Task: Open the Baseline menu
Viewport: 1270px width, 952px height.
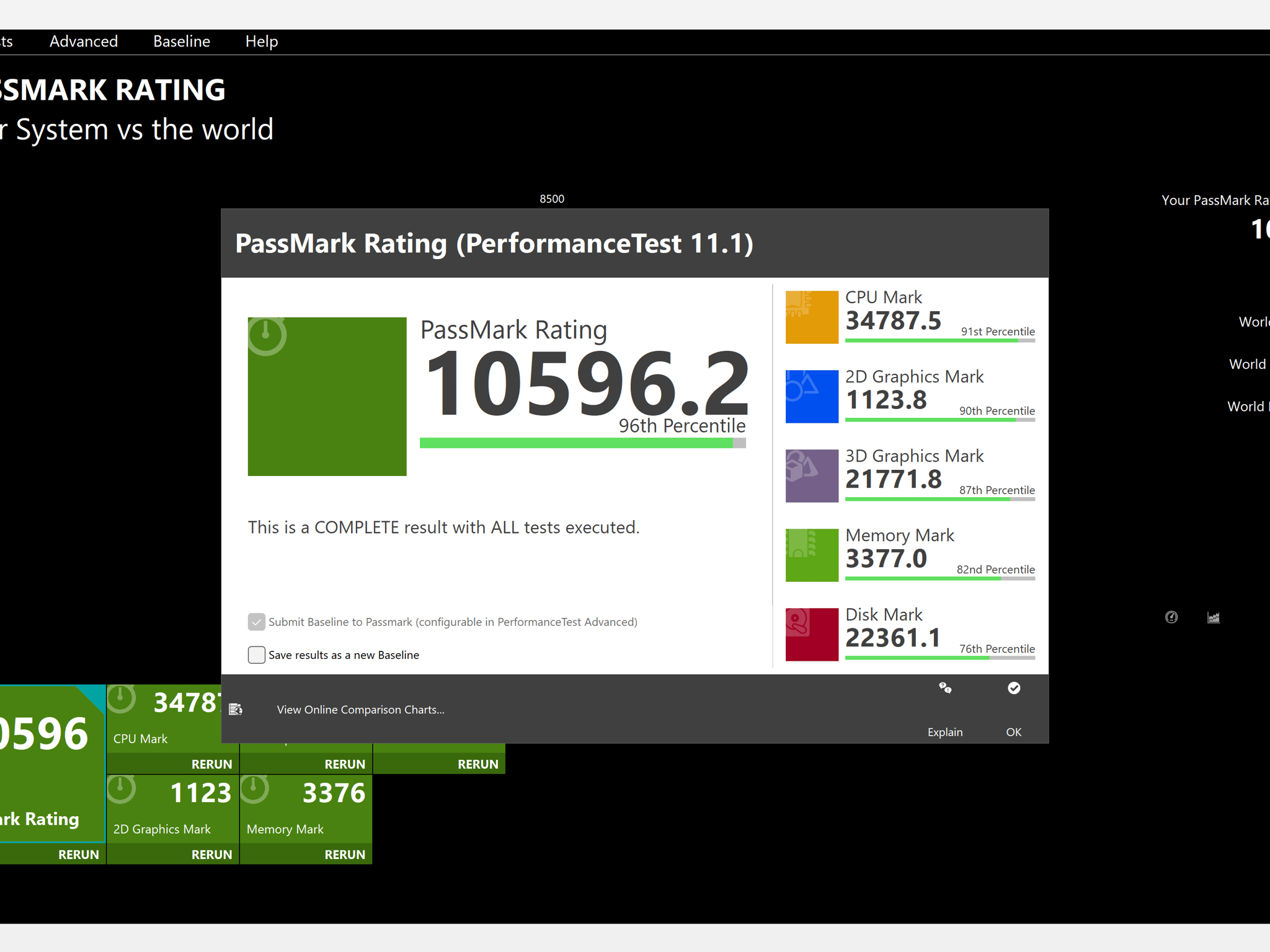Action: (182, 42)
